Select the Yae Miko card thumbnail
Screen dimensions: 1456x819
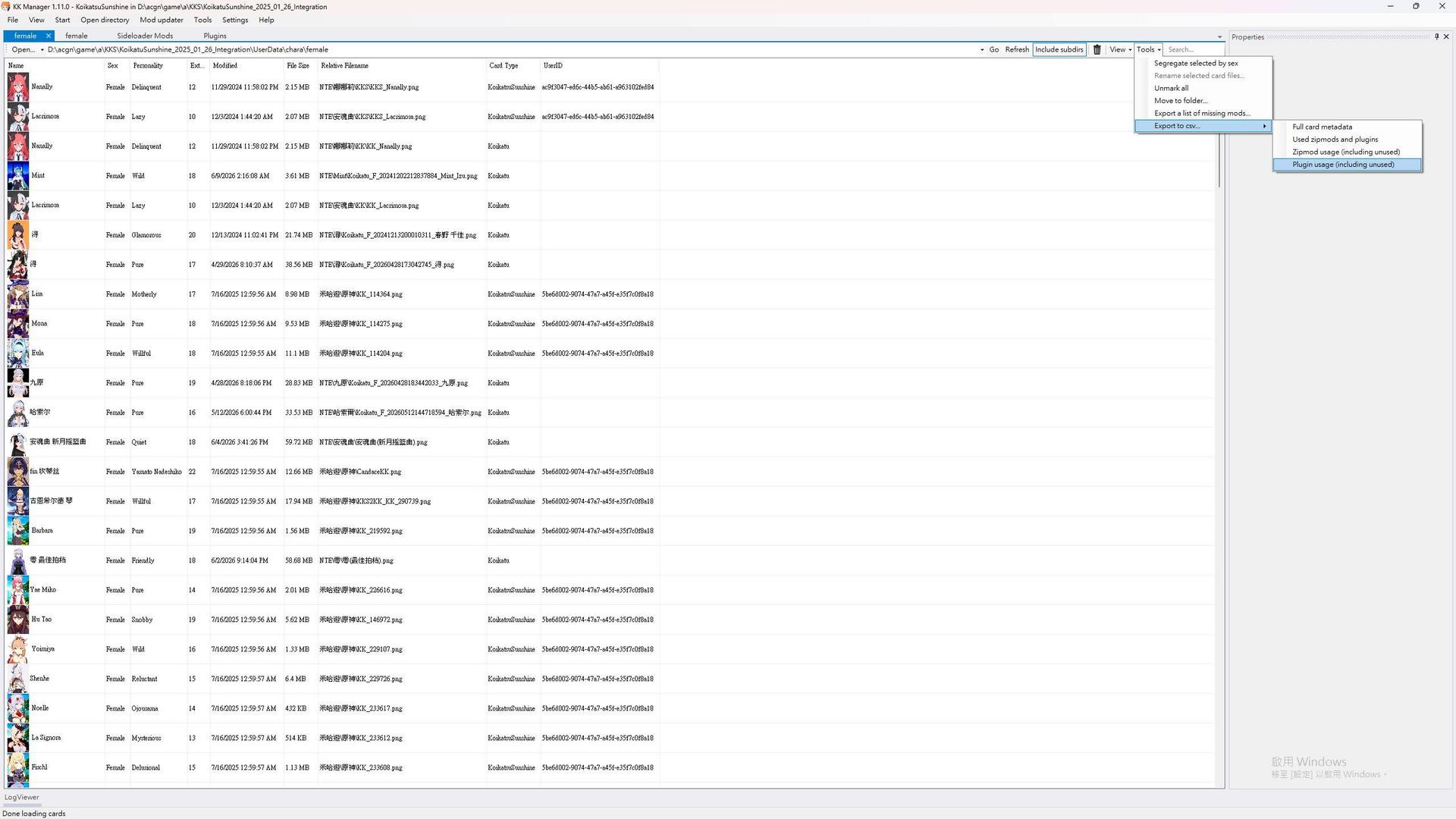[18, 590]
